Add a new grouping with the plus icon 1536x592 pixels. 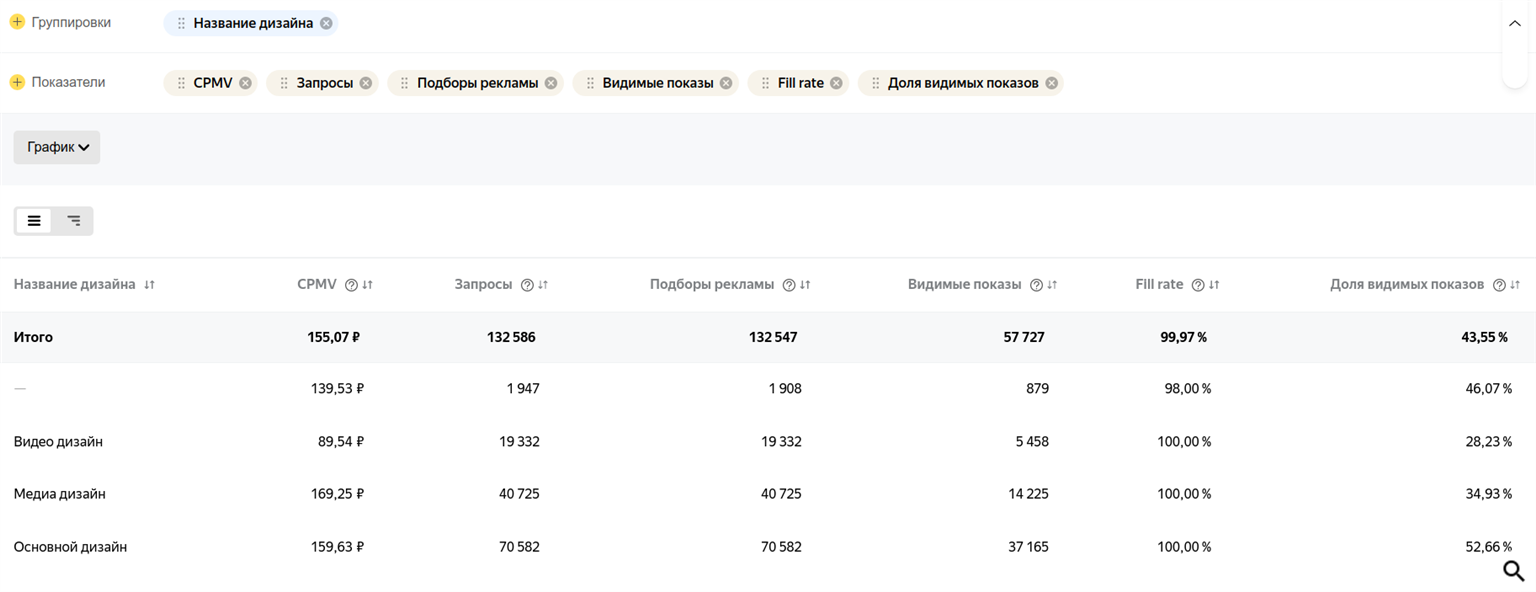(17, 22)
